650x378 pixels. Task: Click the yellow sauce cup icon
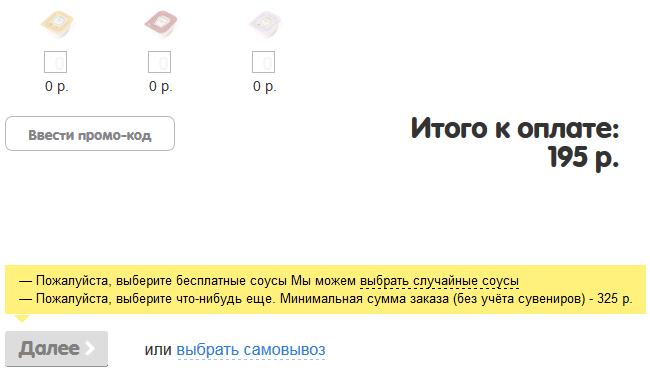pyautogui.click(x=57, y=24)
